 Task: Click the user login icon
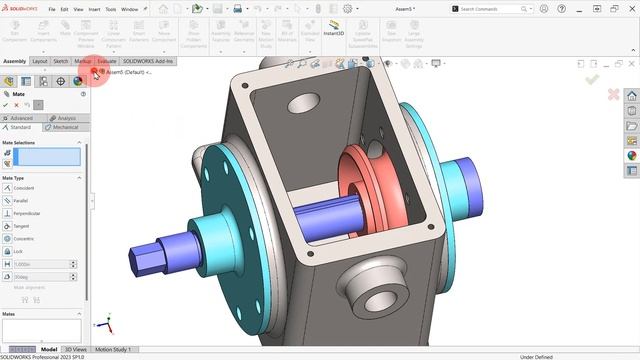(544, 9)
